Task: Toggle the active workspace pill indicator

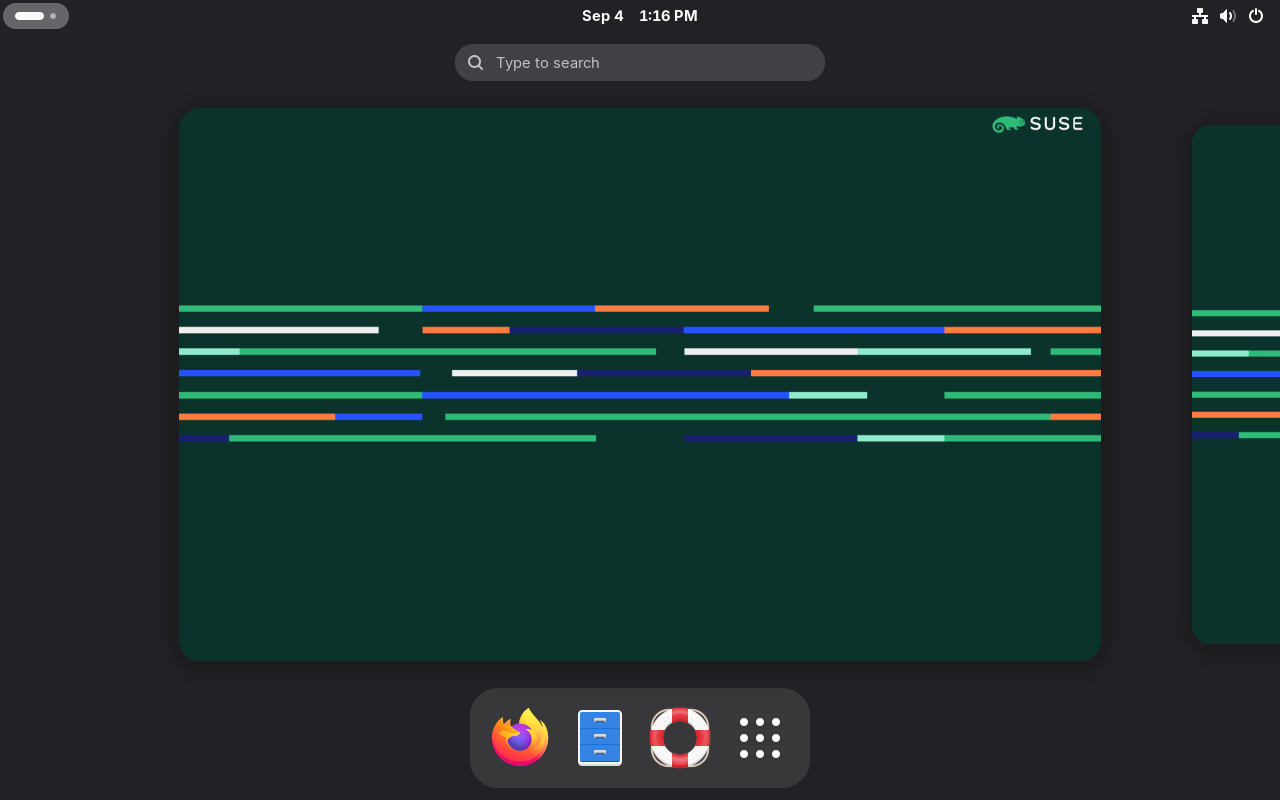Action: pos(29,16)
